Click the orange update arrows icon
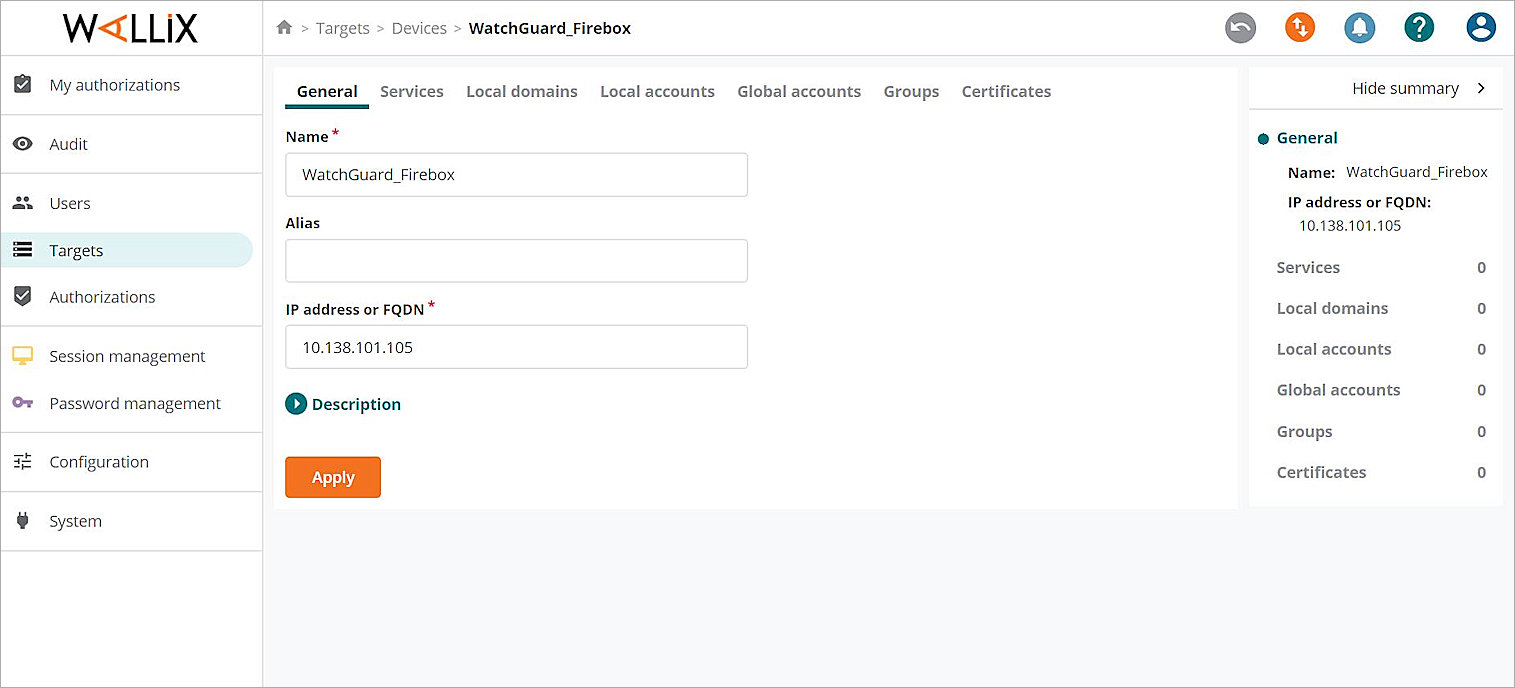The height and width of the screenshot is (688, 1515). pyautogui.click(x=1299, y=27)
